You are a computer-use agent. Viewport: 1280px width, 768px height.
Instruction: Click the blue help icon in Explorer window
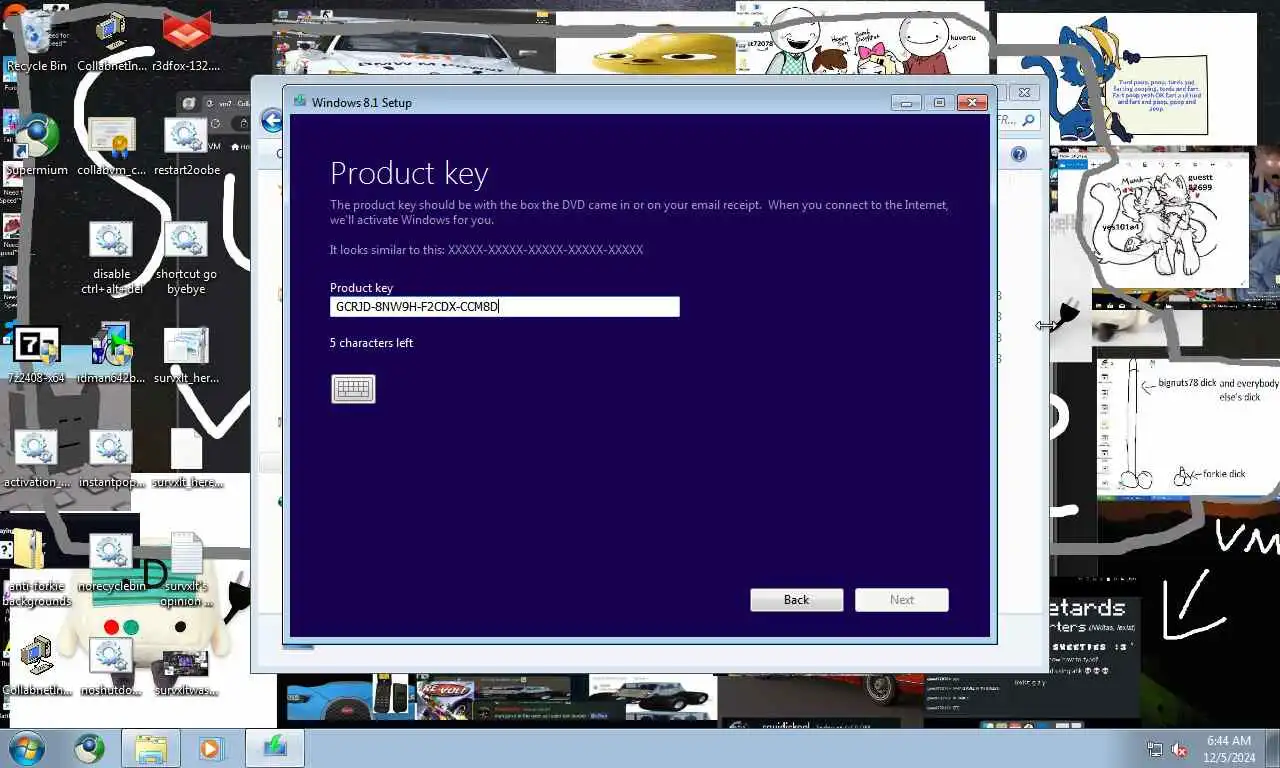(1018, 154)
